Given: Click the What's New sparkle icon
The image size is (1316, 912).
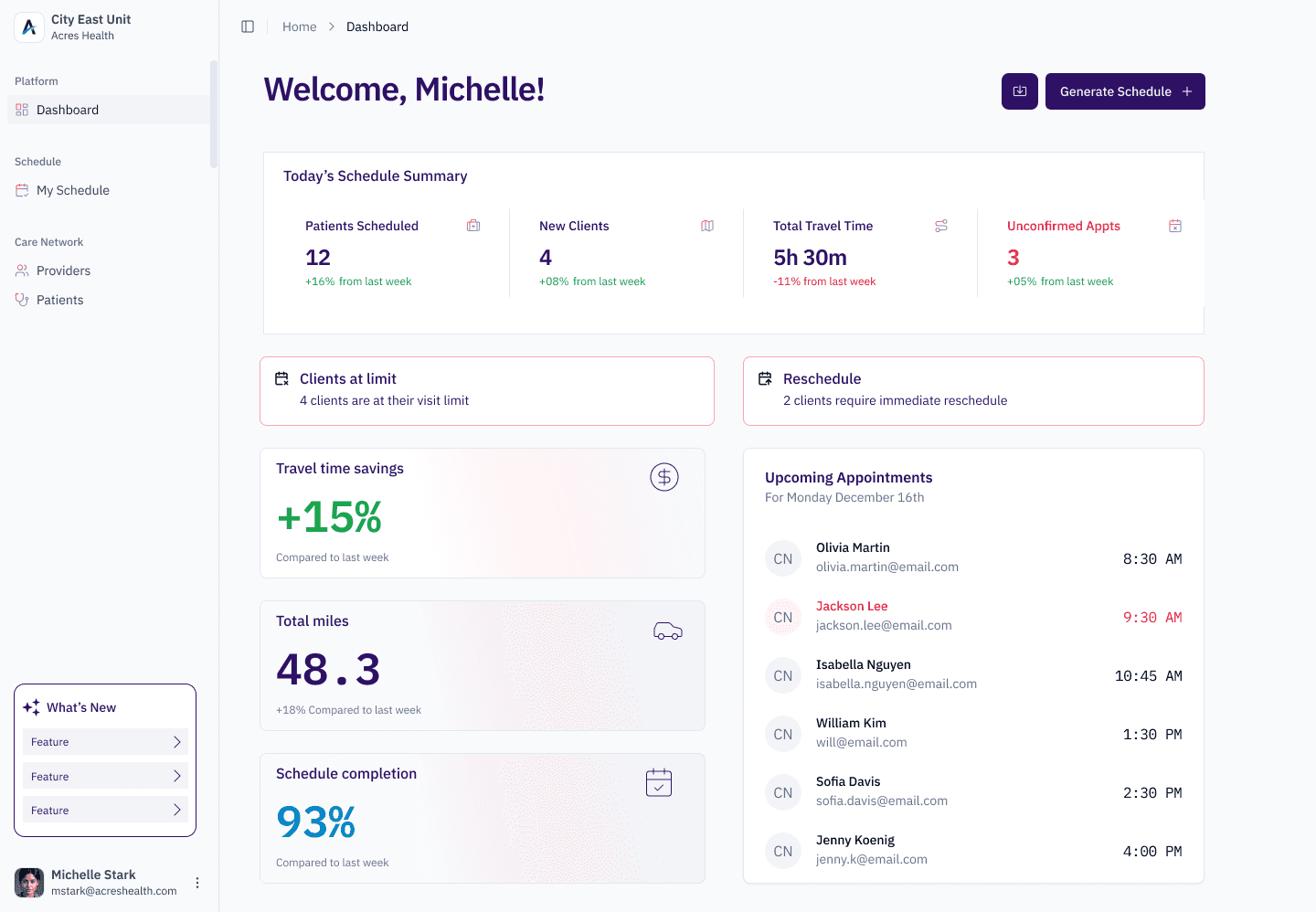Looking at the screenshot, I should (31, 707).
